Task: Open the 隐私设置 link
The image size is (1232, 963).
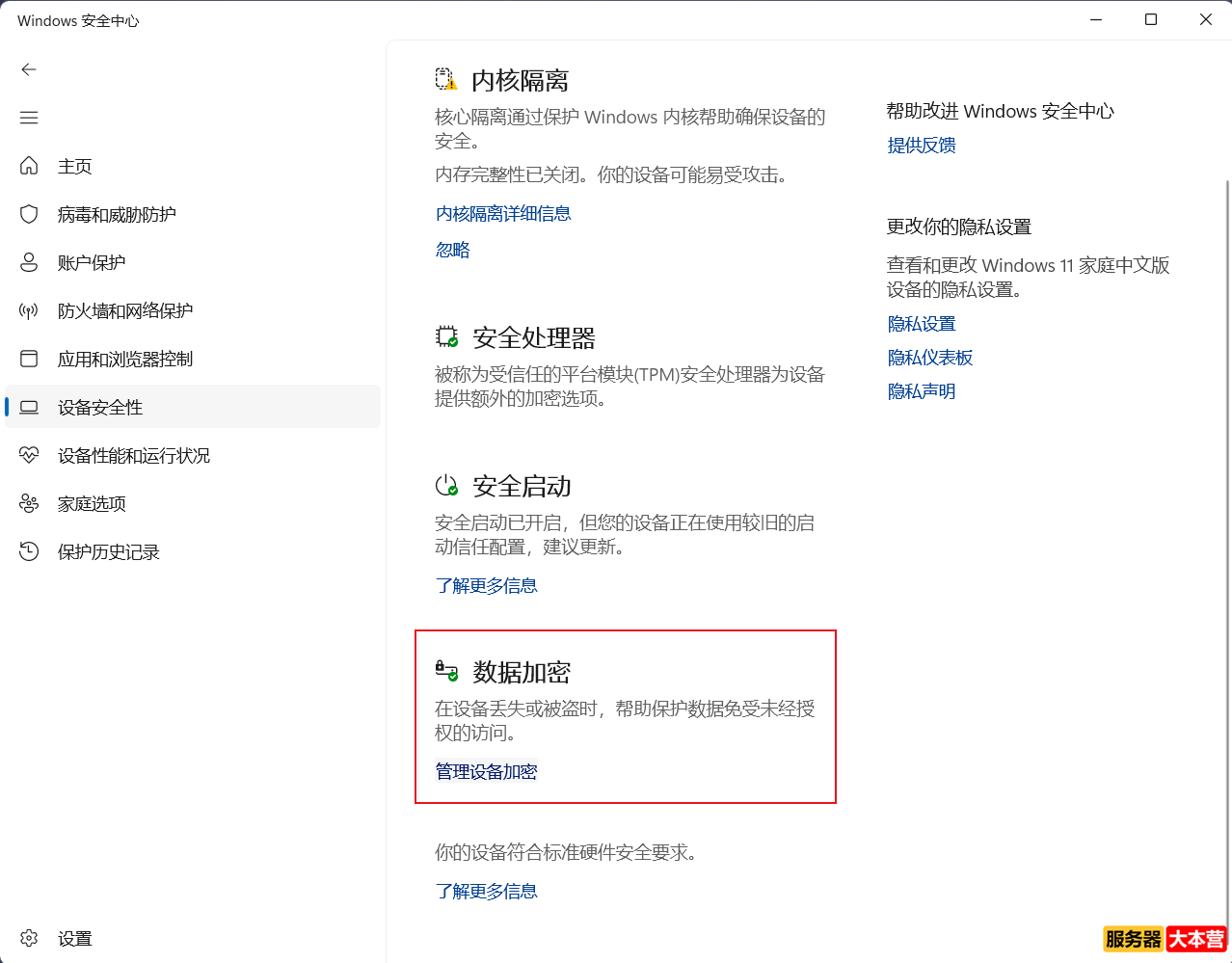Action: click(922, 324)
